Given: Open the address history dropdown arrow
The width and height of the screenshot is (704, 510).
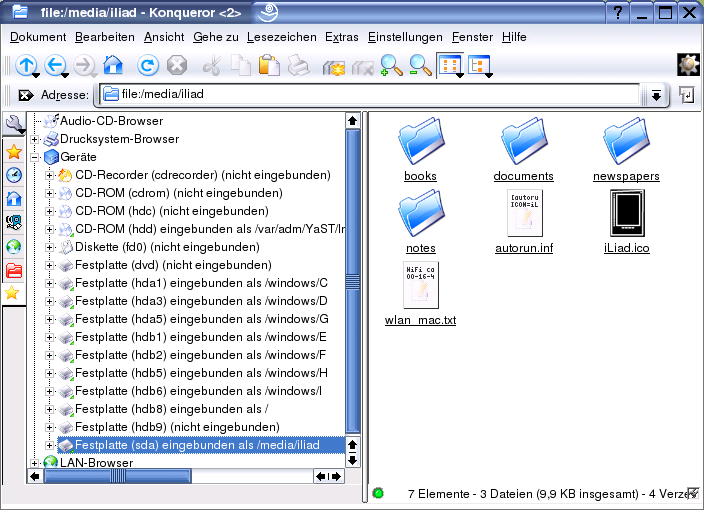Looking at the screenshot, I should coord(656,95).
